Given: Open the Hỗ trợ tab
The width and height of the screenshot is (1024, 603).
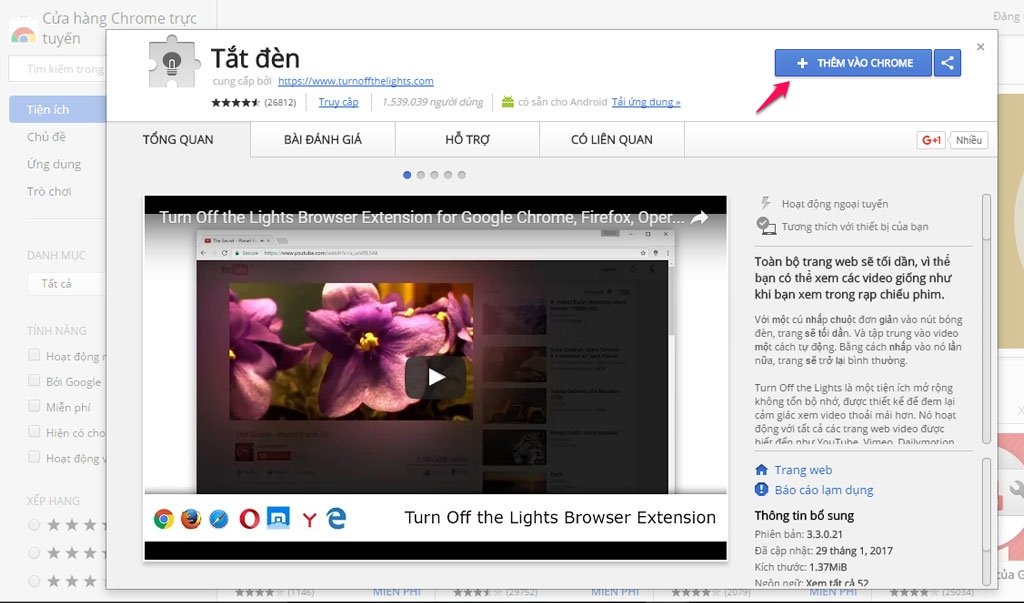Looking at the screenshot, I should click(x=467, y=140).
